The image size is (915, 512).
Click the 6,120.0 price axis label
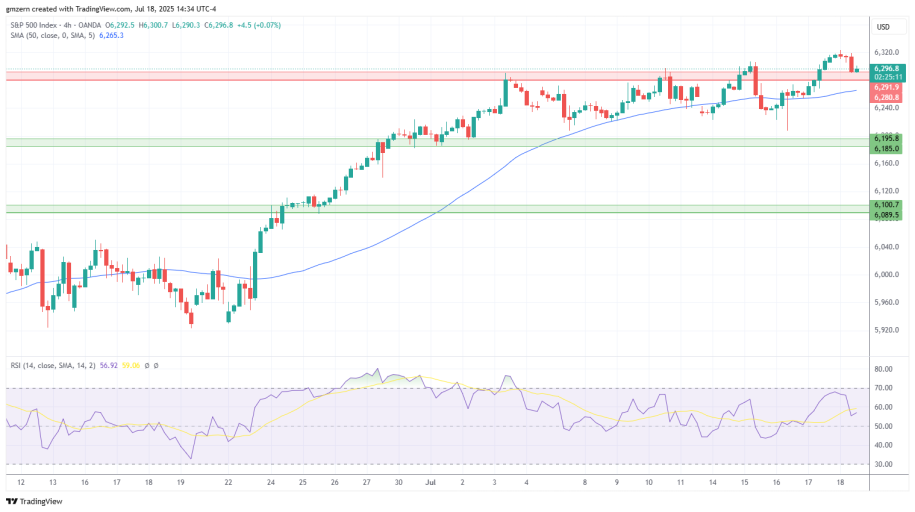[886, 191]
